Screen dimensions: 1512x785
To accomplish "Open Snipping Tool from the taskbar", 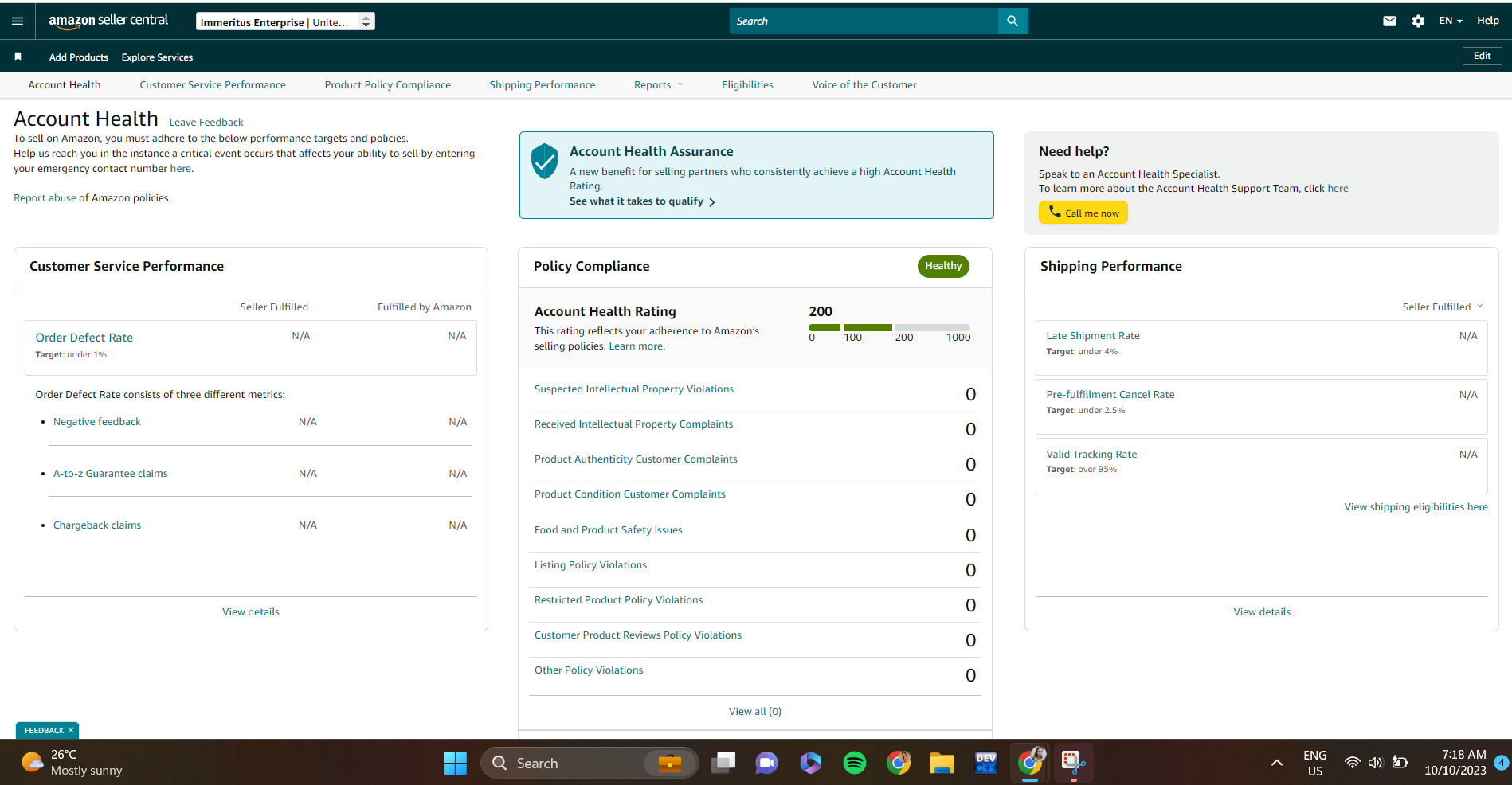I will [x=1073, y=763].
